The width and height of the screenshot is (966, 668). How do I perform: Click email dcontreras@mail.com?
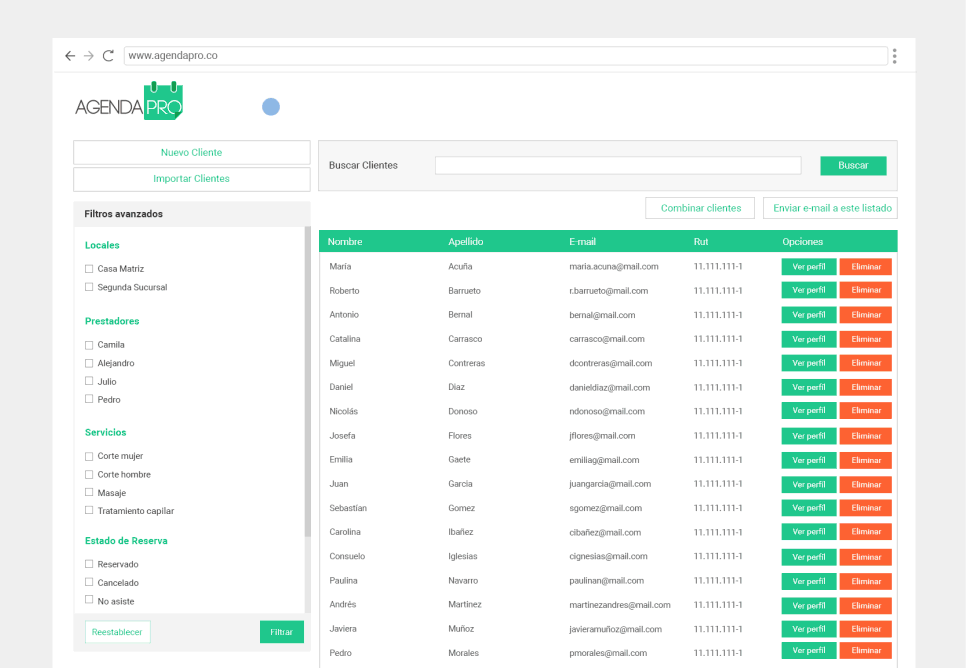(x=611, y=363)
